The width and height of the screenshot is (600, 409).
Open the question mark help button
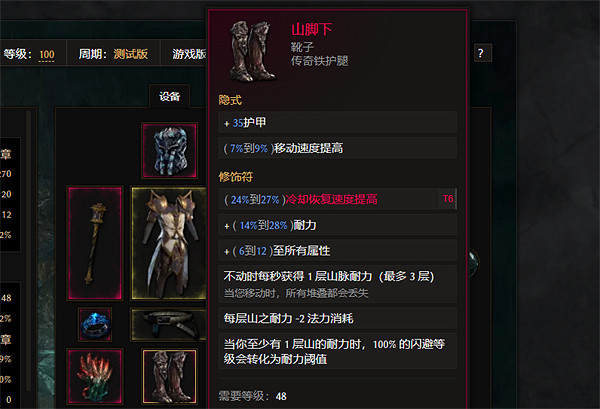[x=481, y=53]
